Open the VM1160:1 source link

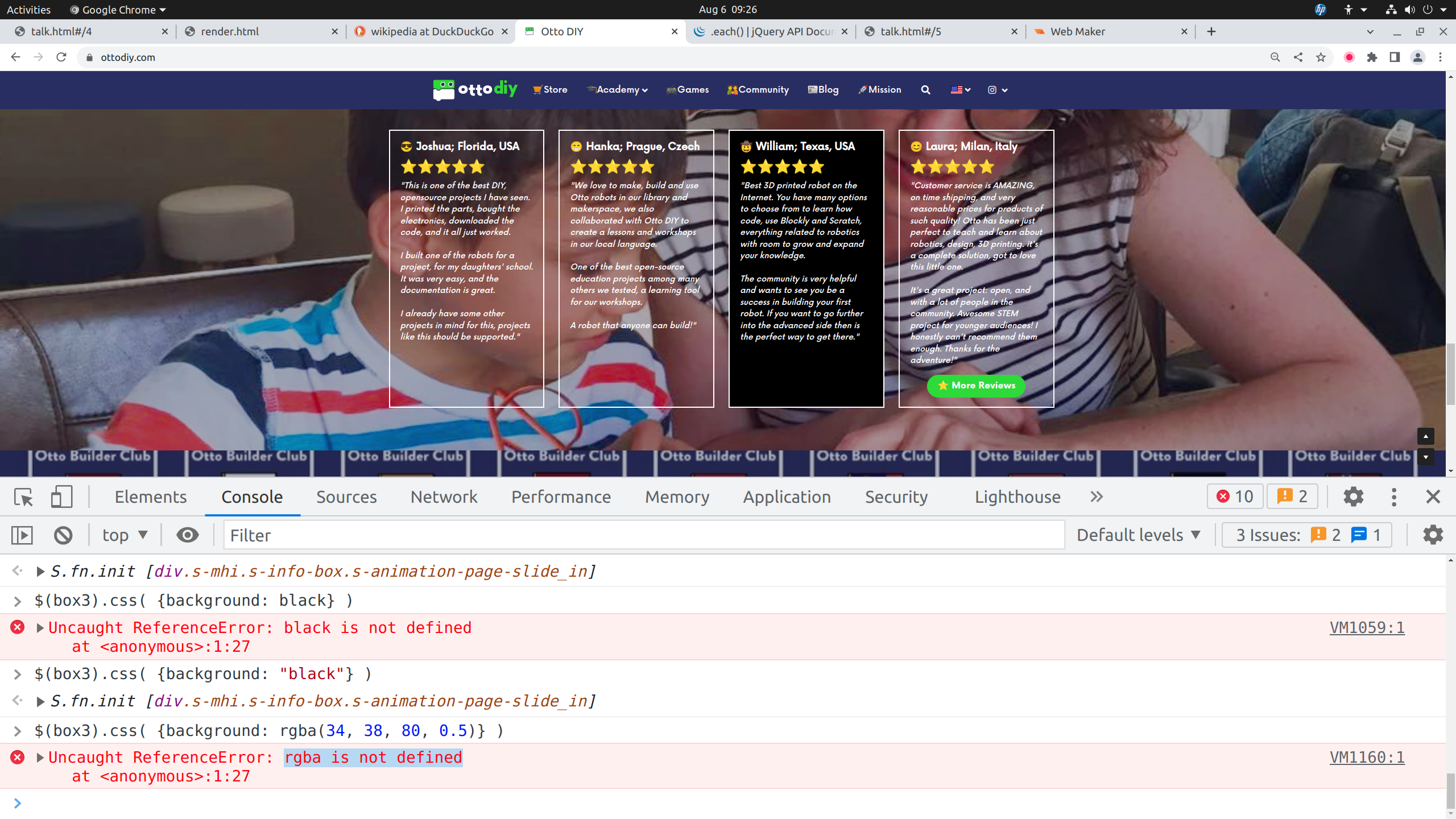pyautogui.click(x=1367, y=758)
